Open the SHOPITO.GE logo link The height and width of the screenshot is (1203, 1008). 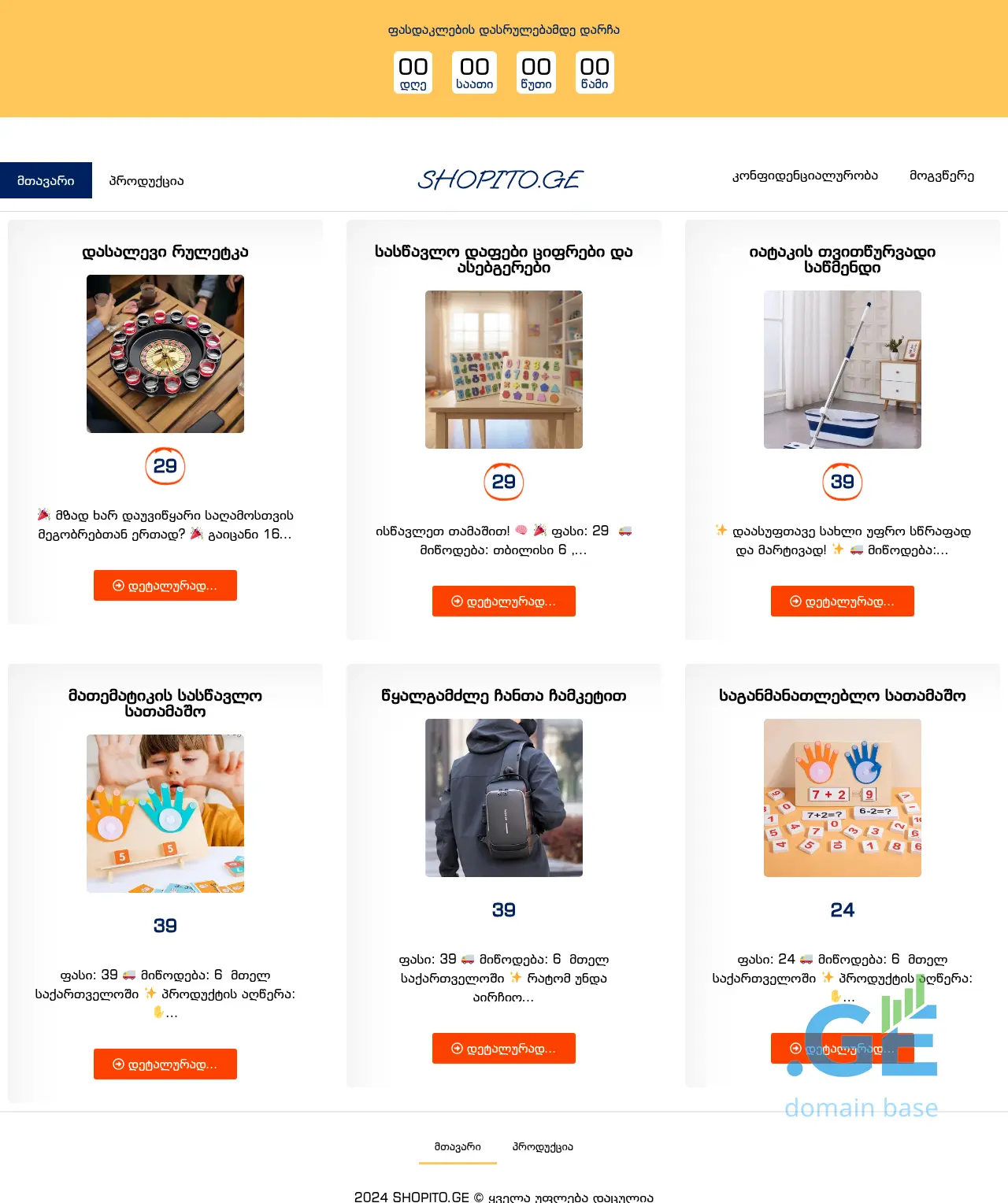click(x=500, y=180)
